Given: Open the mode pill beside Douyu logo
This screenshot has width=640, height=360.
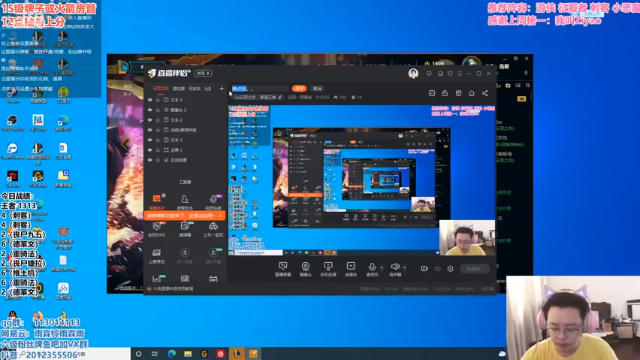Looking at the screenshot, I should [x=203, y=73].
